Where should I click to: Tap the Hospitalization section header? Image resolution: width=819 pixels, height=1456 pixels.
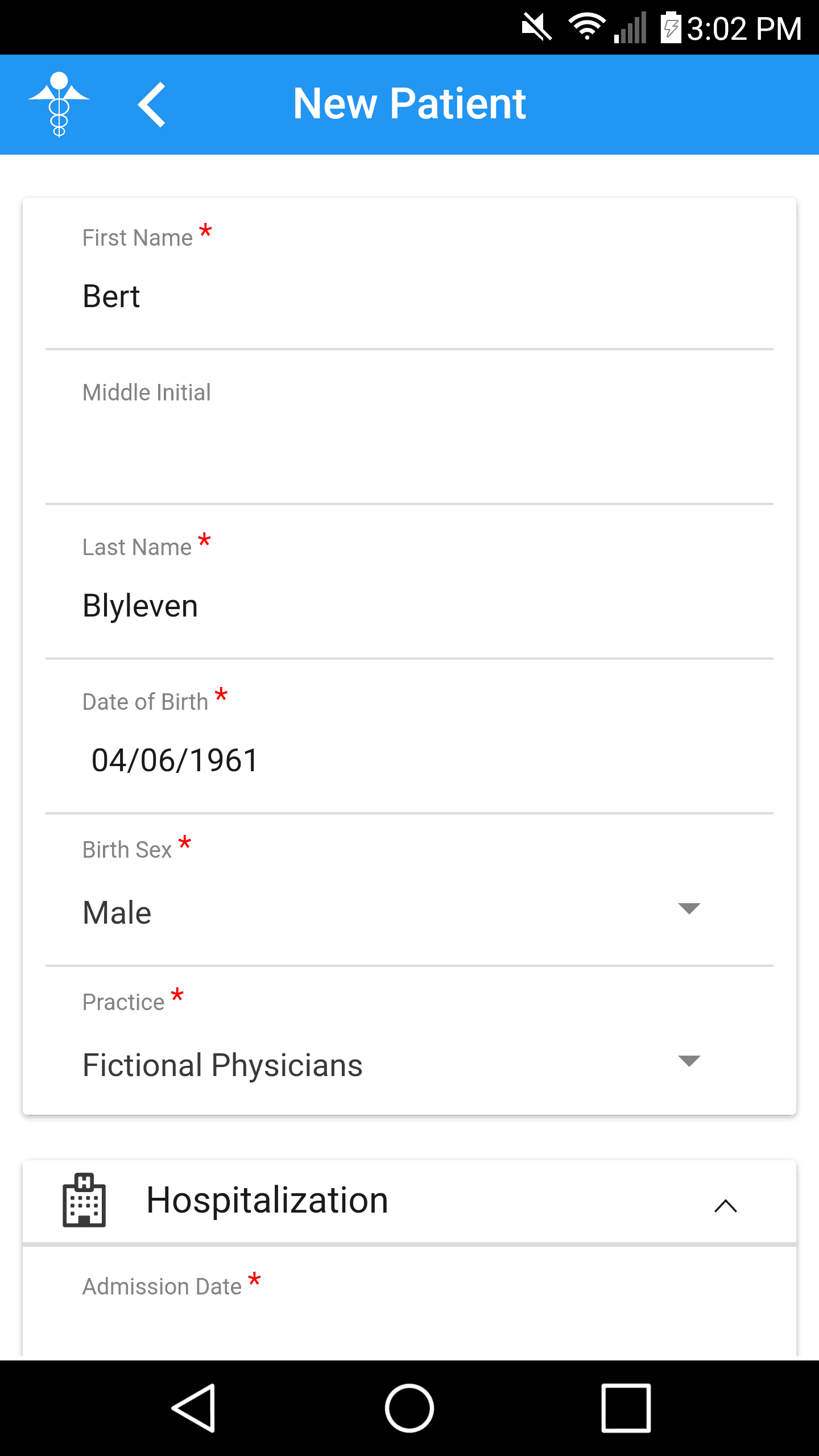pyautogui.click(x=267, y=1200)
